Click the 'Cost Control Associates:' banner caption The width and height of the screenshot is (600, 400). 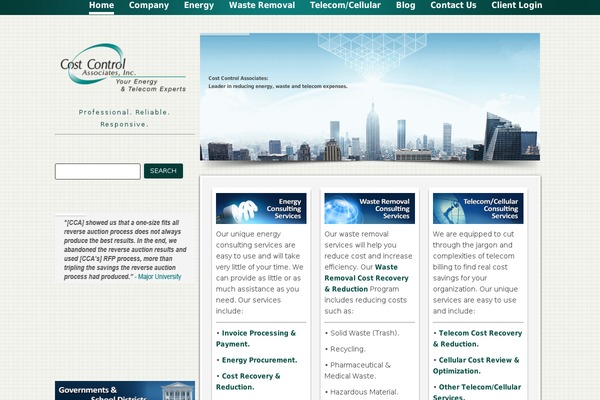tap(238, 78)
